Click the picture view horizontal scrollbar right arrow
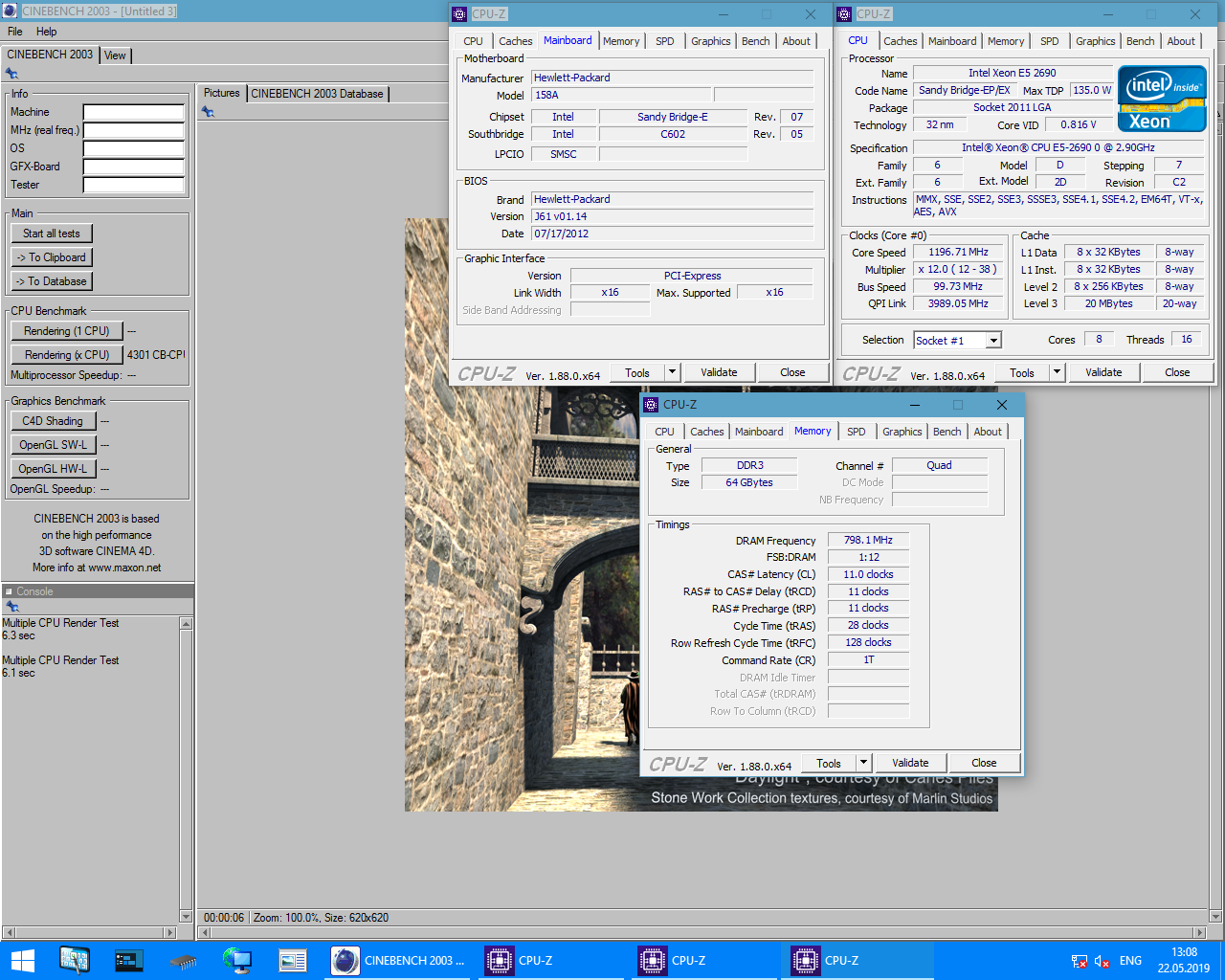The height and width of the screenshot is (980, 1225). (1200, 932)
